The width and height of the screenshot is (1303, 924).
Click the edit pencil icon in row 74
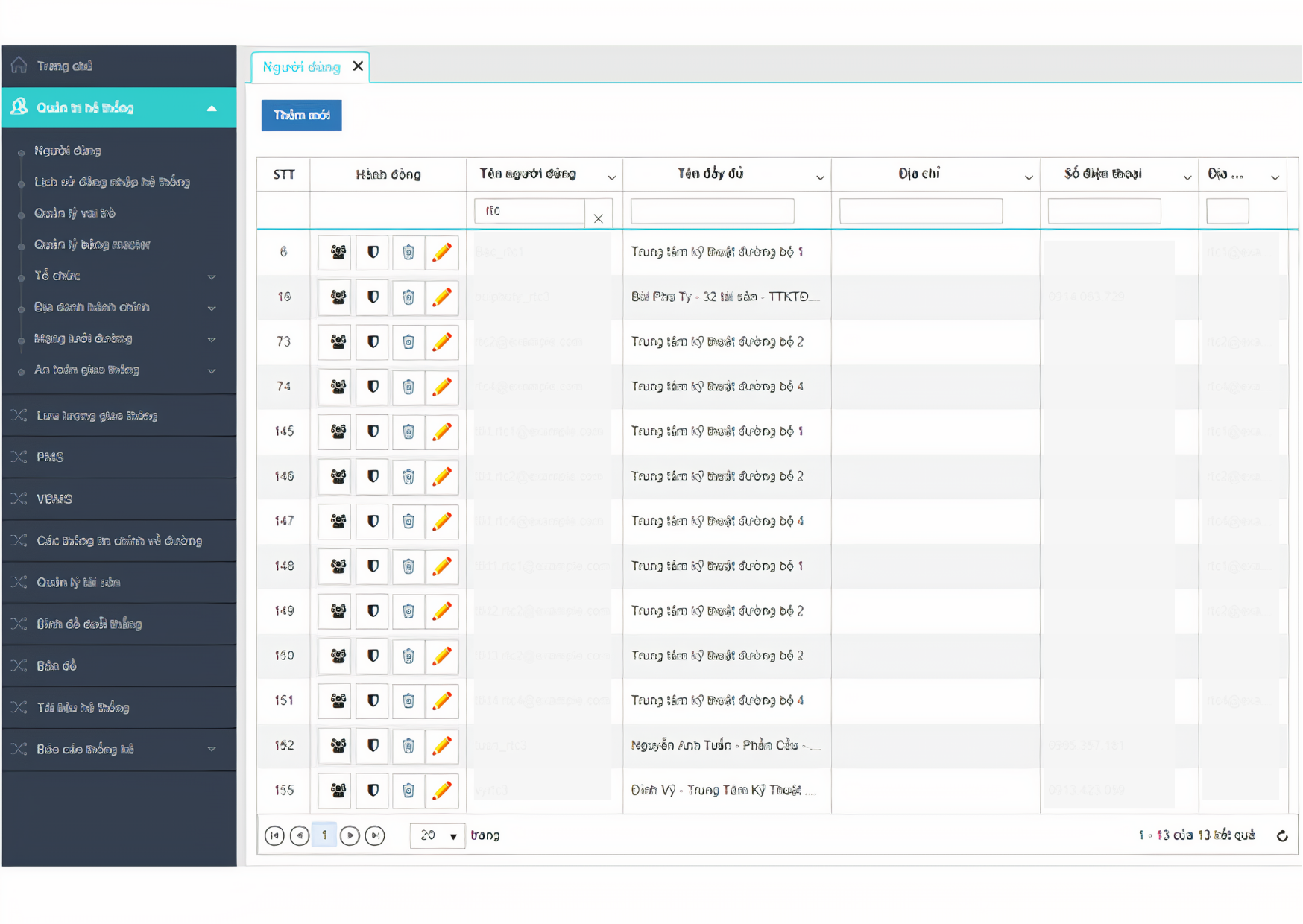click(x=442, y=387)
